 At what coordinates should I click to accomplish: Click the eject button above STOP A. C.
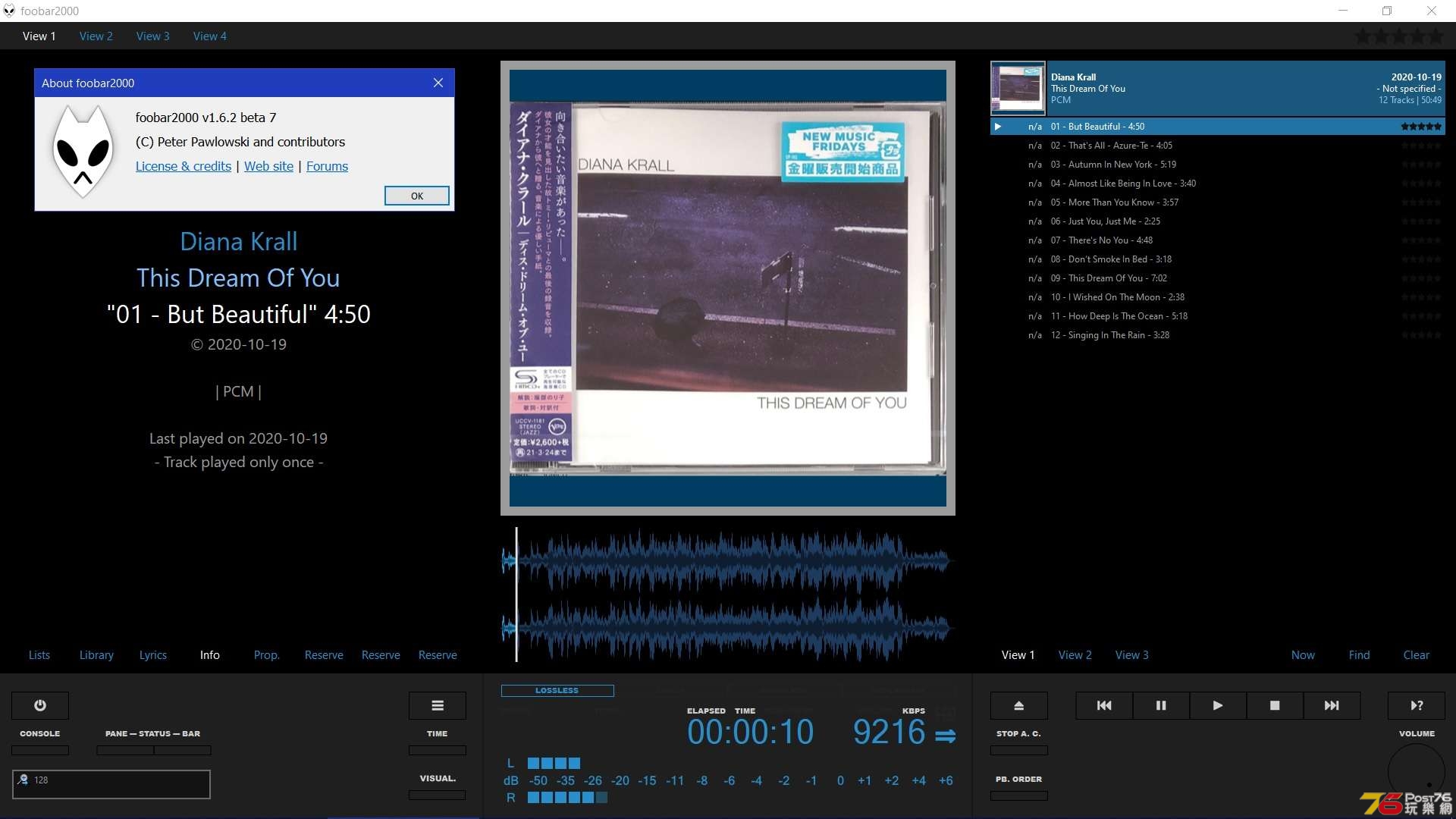tap(1019, 705)
